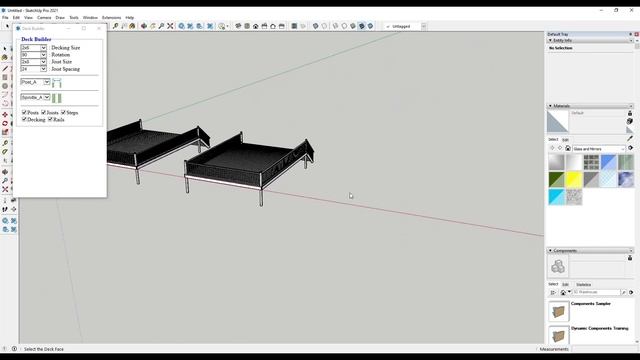Click the Default material preview thumbnail
The image size is (640, 360).
click(558, 121)
